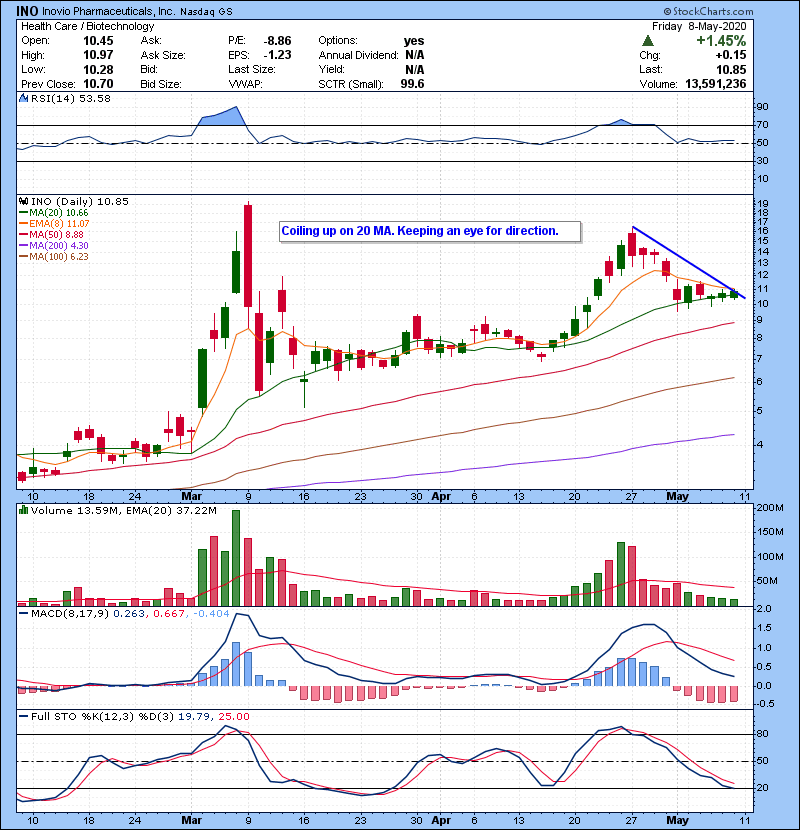Screen dimensions: 800x830
Task: Click the Last Size label
Action: (251, 69)
